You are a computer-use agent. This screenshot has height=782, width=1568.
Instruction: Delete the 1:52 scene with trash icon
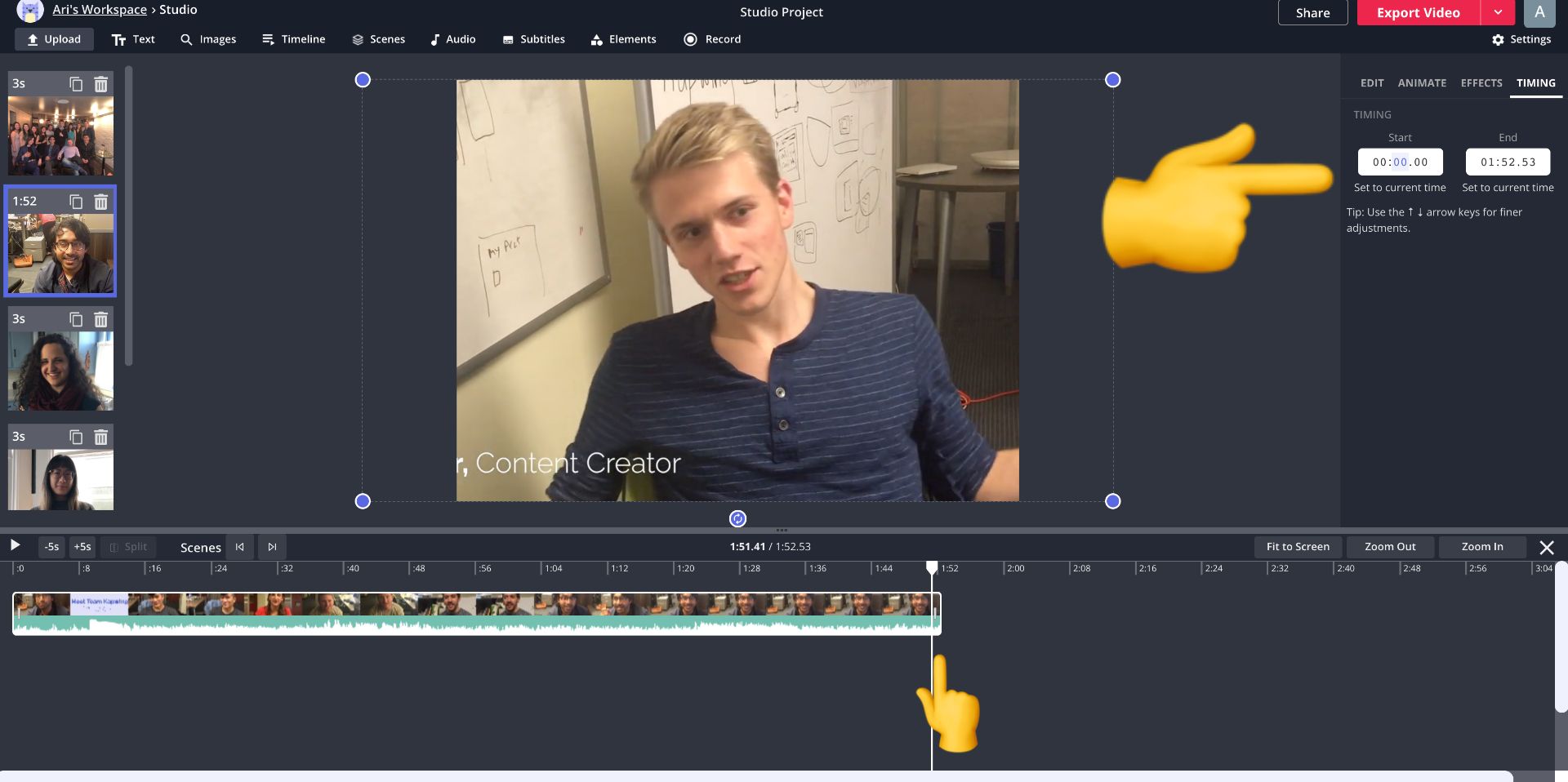point(100,202)
